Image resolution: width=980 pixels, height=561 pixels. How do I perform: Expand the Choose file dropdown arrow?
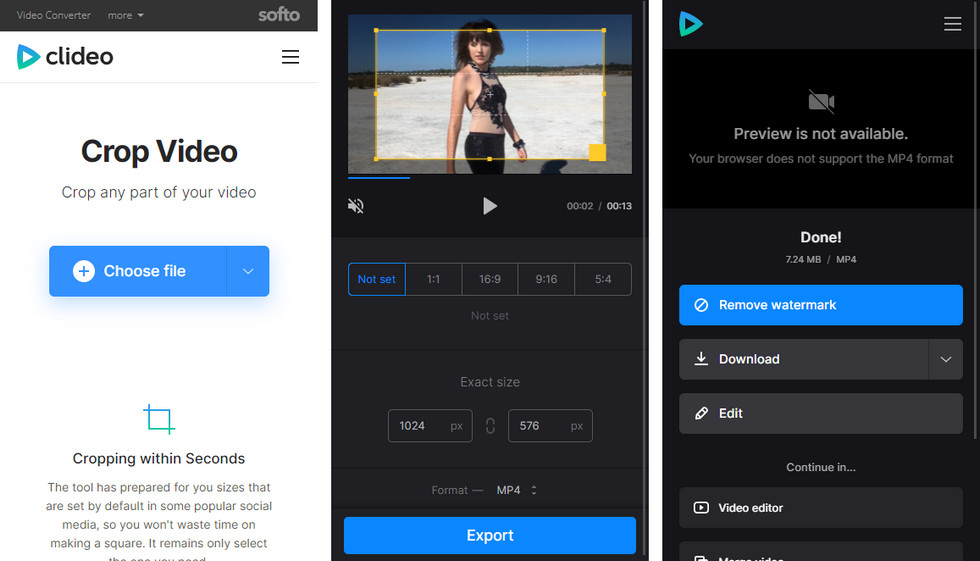click(248, 271)
